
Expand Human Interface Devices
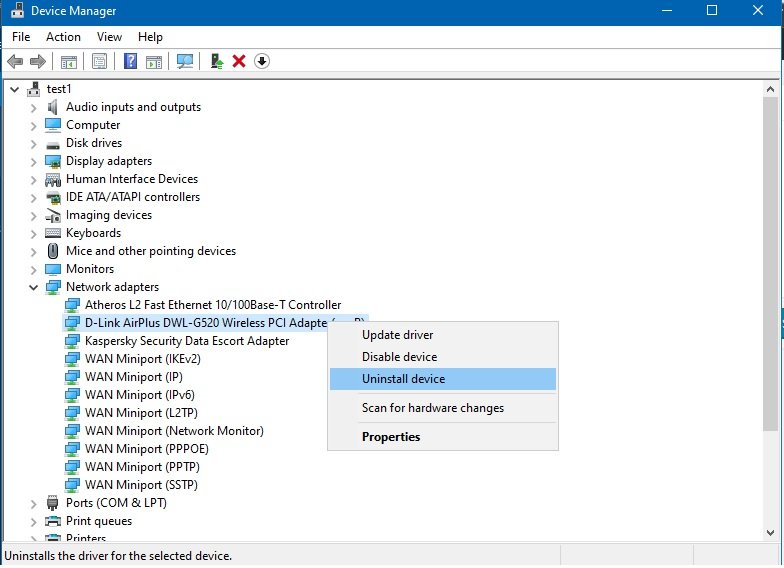(x=34, y=180)
